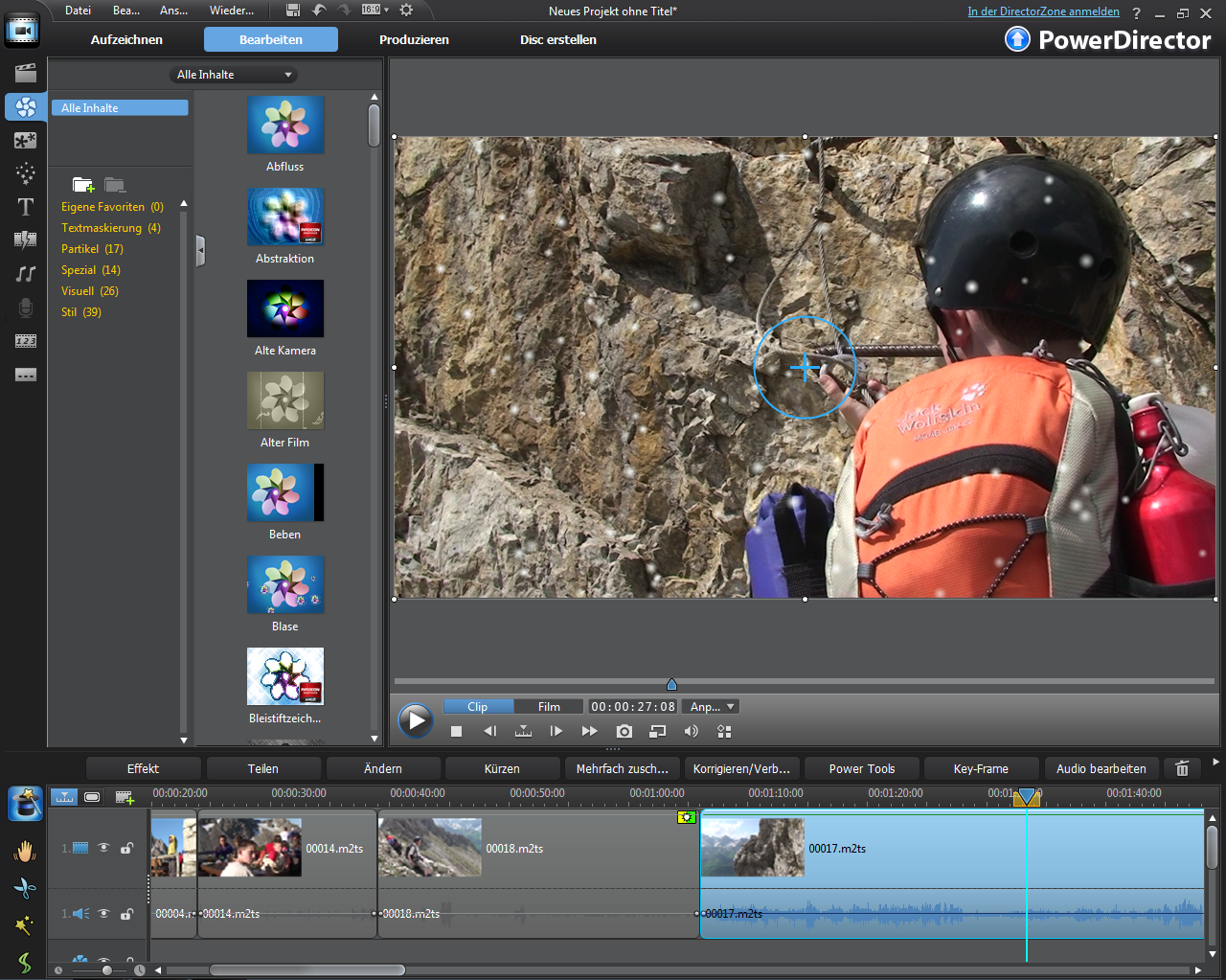Click the timeline zoom slider knob
Viewport: 1226px width, 980px height.
point(107,970)
